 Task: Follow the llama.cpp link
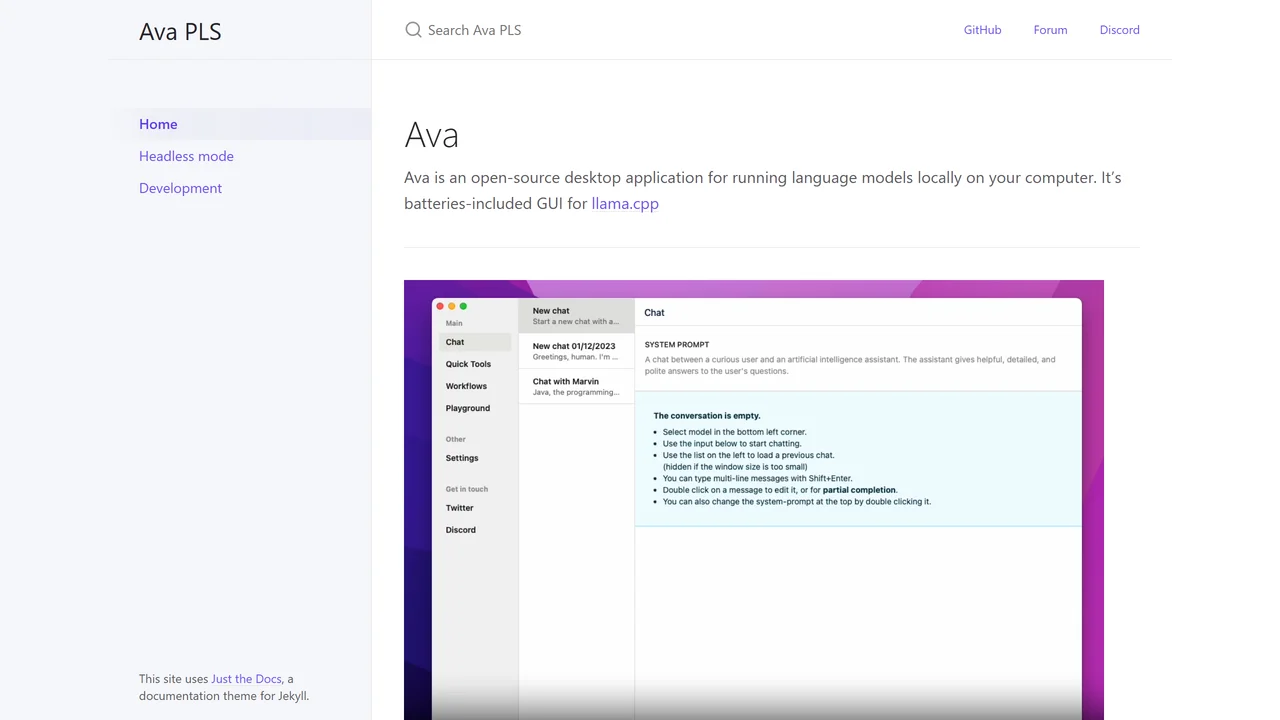click(x=625, y=203)
